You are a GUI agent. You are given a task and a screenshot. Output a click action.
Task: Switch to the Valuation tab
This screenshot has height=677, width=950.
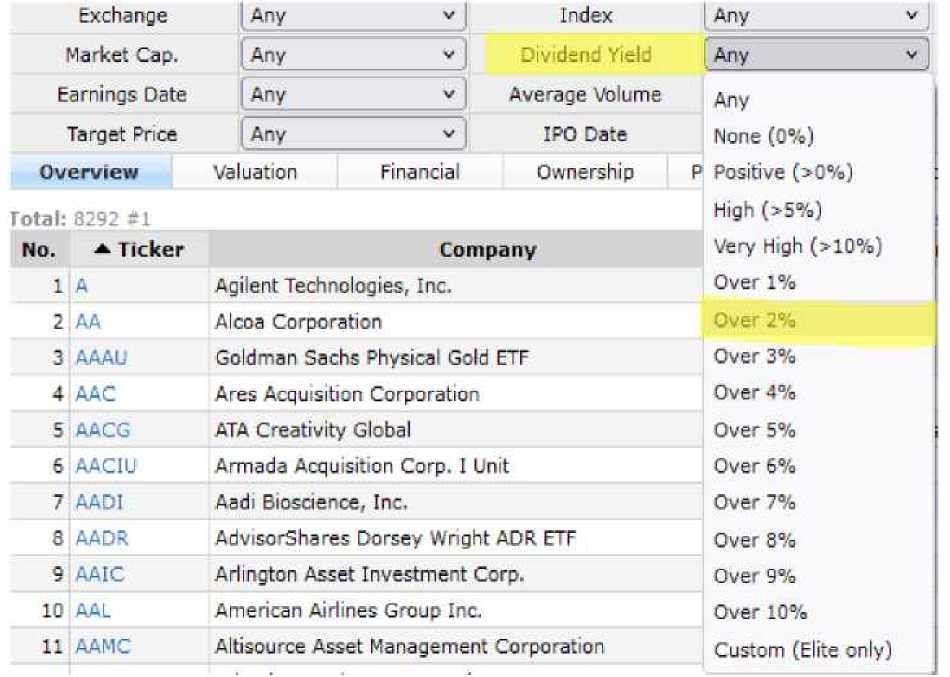tap(255, 172)
